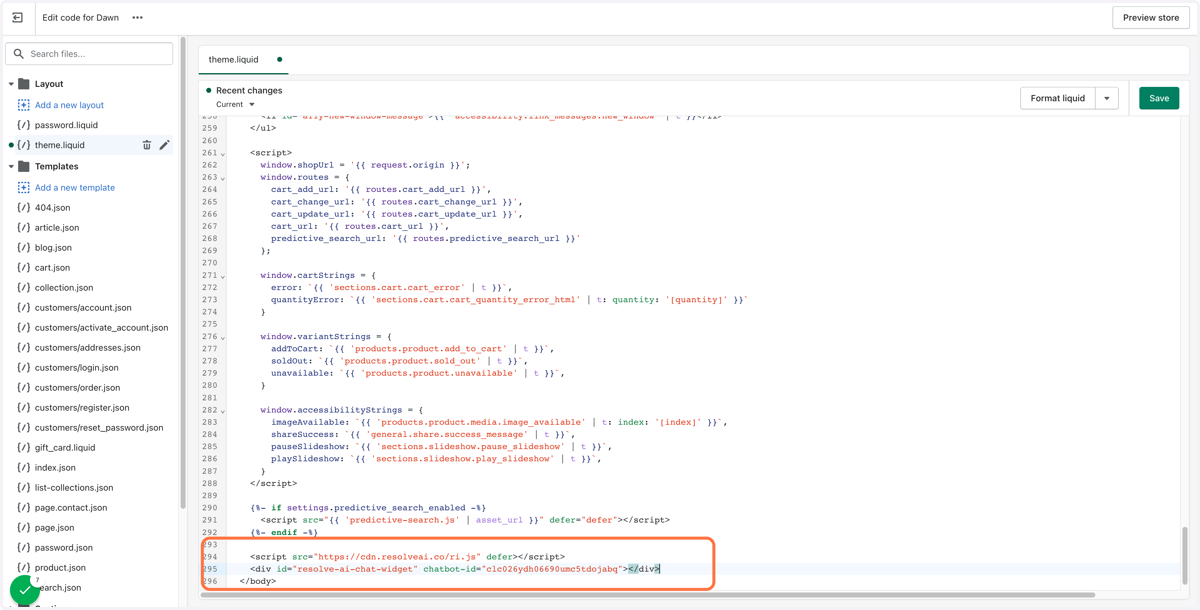The height and width of the screenshot is (610, 1200).
Task: Click the file icon beside 404.json
Action: point(24,207)
